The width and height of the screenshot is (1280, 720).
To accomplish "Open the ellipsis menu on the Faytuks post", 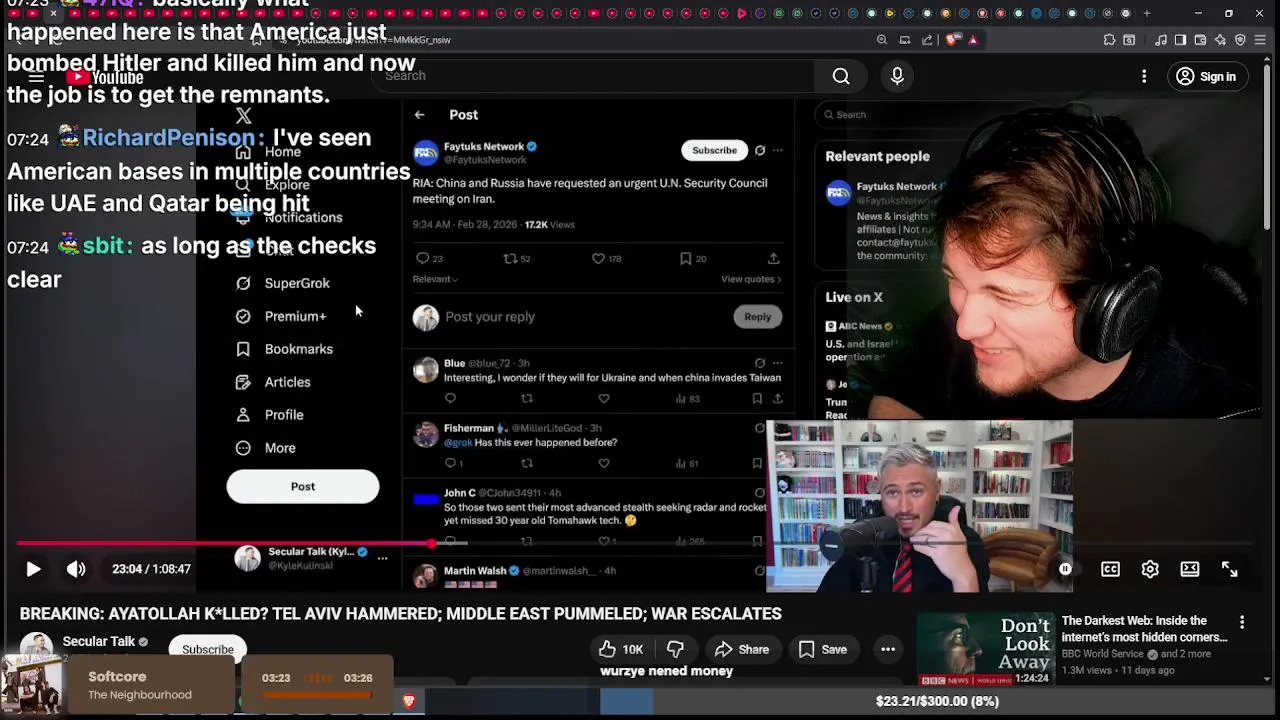I will [778, 151].
